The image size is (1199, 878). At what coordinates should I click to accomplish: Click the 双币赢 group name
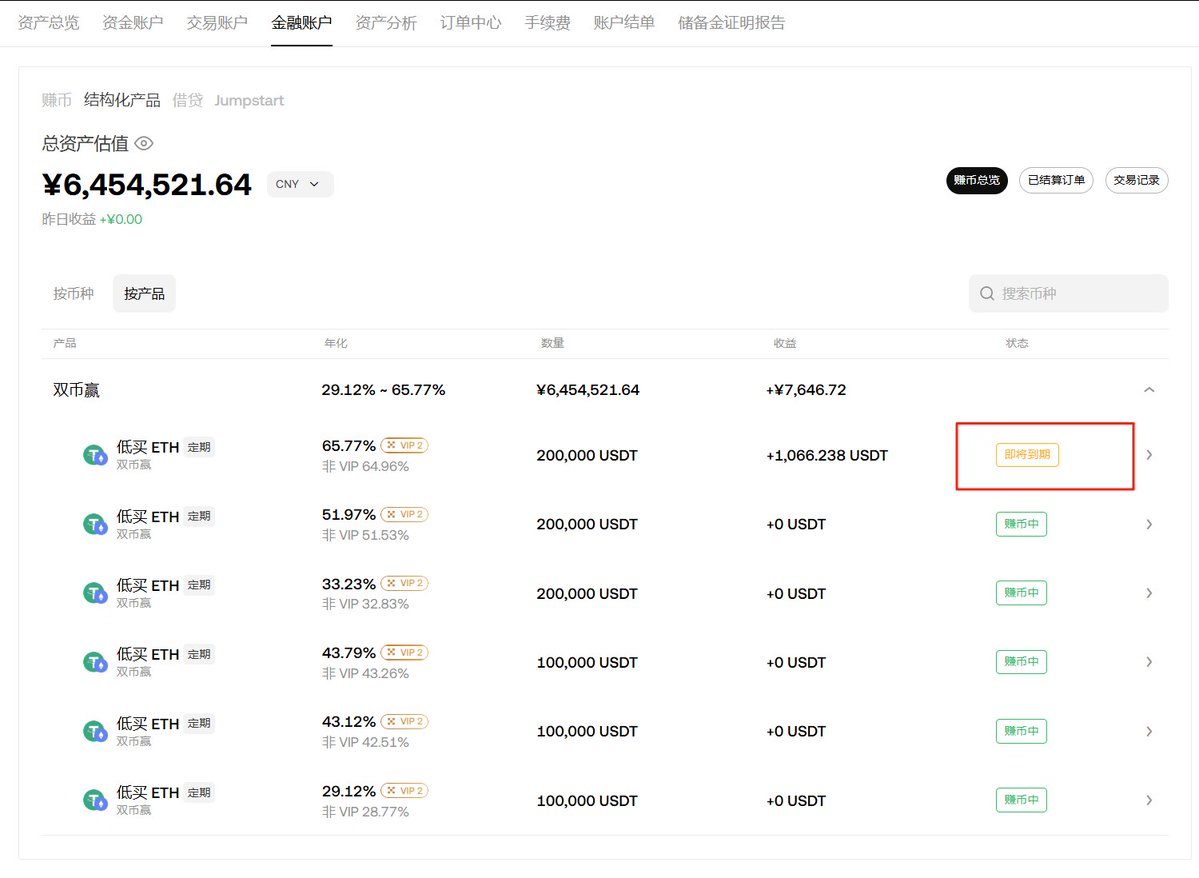[76, 390]
